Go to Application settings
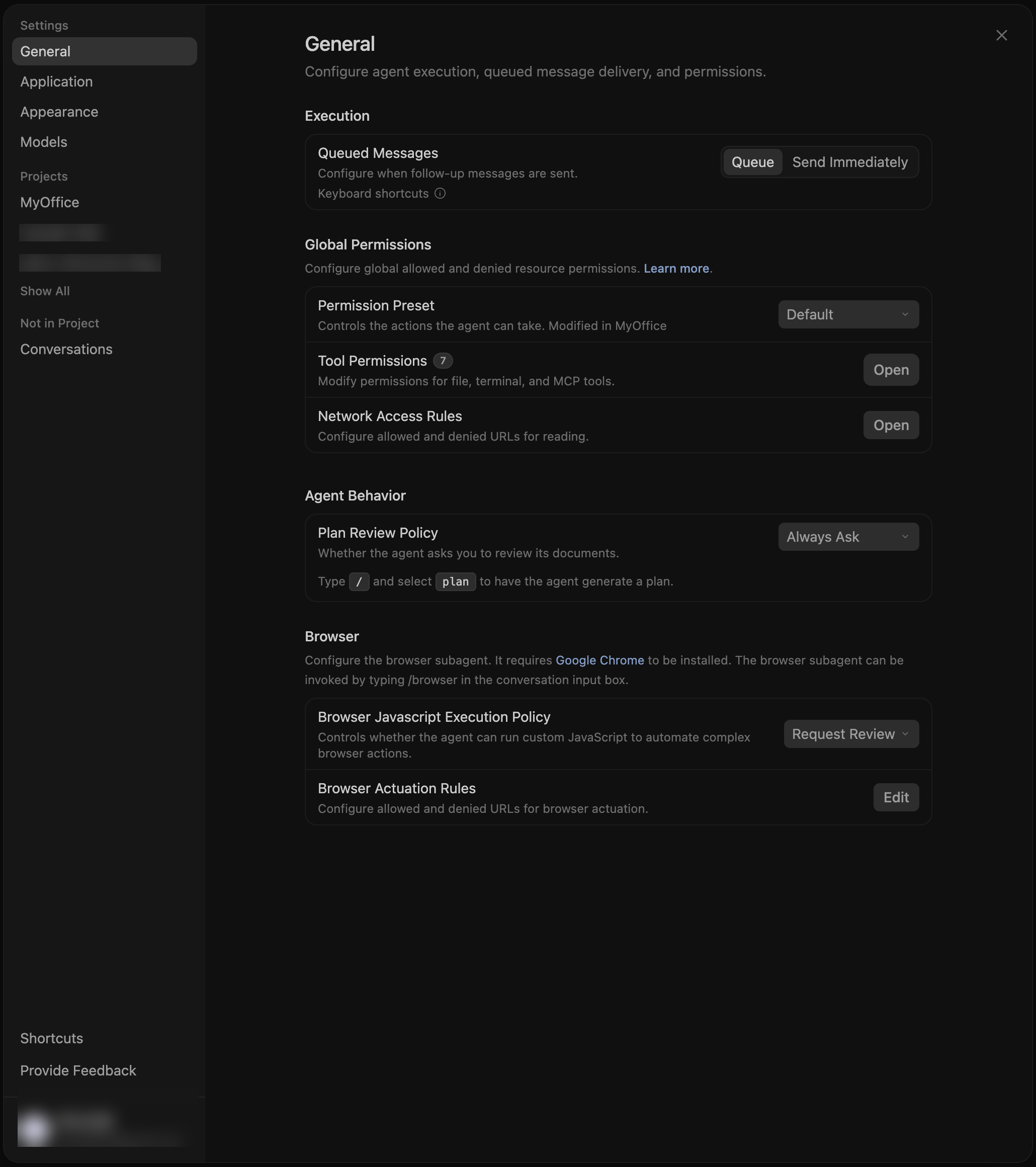The image size is (1036, 1167). click(56, 81)
